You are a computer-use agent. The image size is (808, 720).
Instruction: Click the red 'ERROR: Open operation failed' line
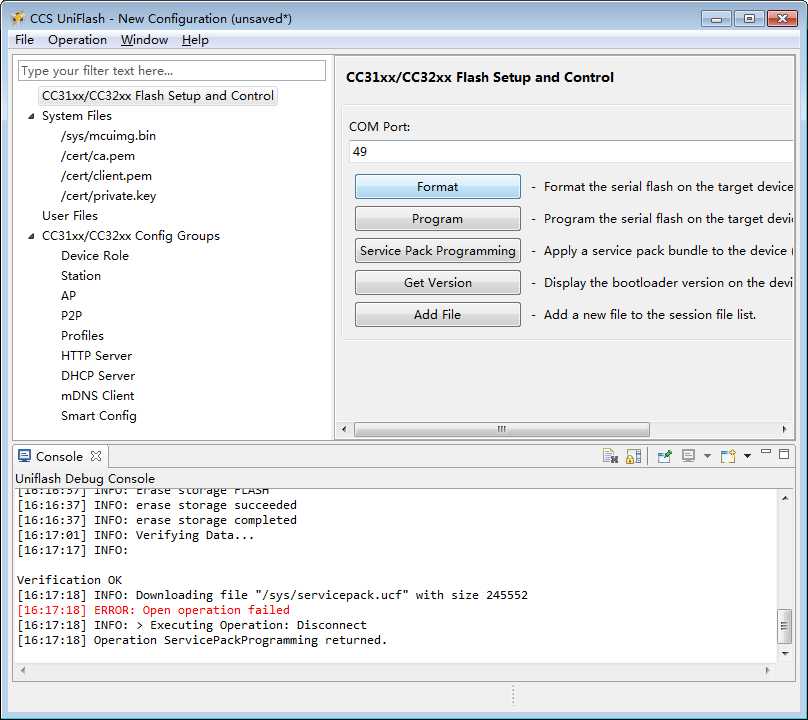[x=154, y=610]
